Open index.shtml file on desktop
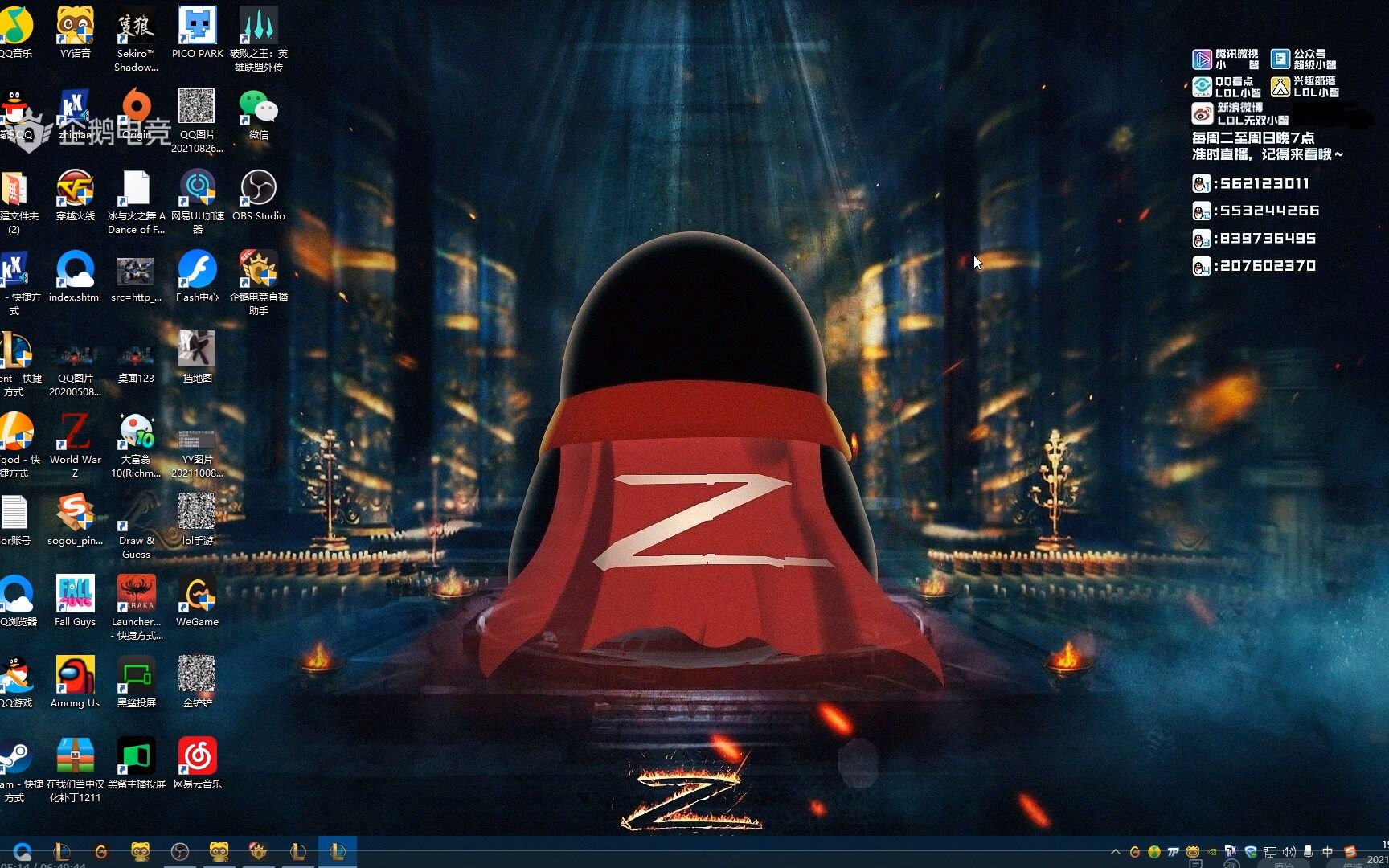1389x868 pixels. tap(75, 276)
